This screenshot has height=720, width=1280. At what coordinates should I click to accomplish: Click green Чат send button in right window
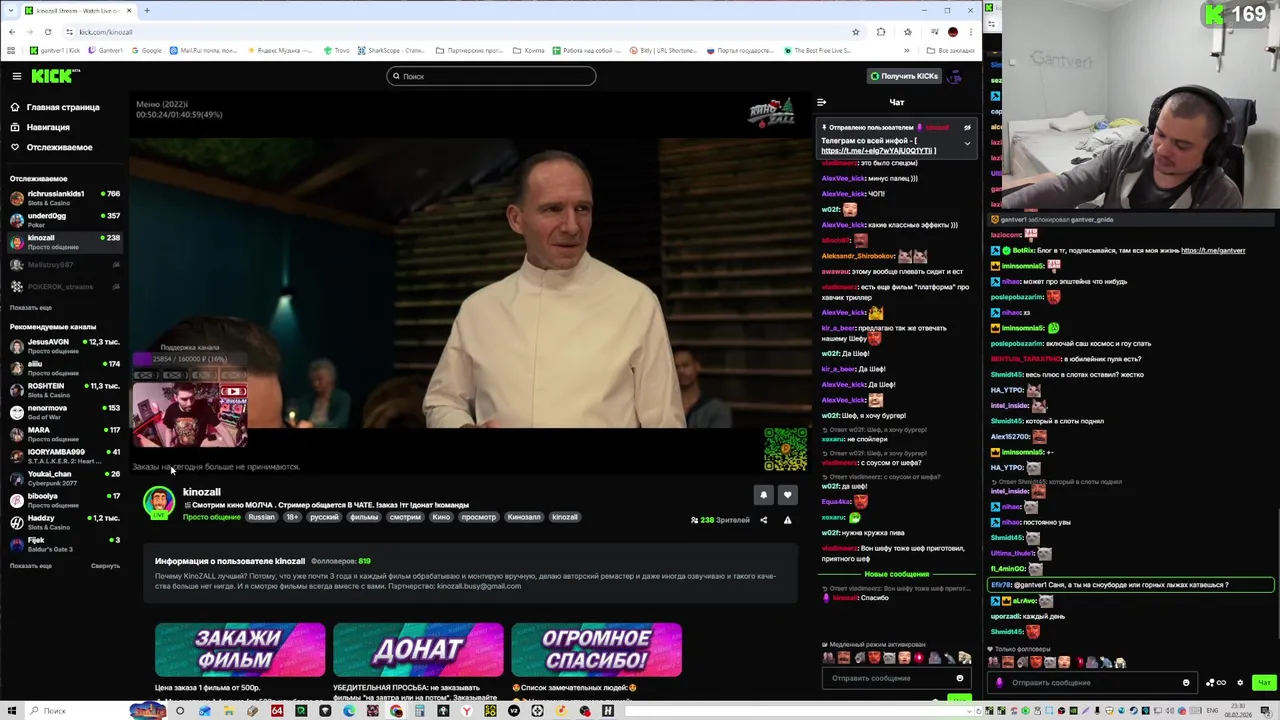(x=1264, y=683)
